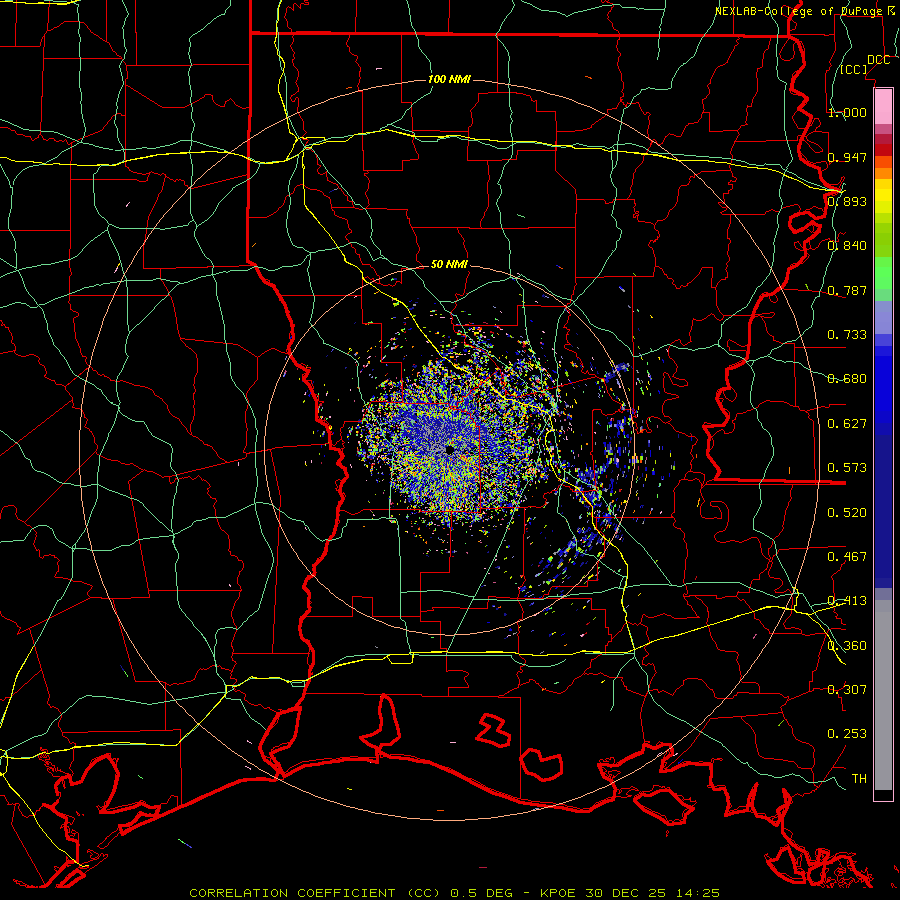Select the 0.520 scale value
The image size is (900, 900).
pyautogui.click(x=847, y=512)
